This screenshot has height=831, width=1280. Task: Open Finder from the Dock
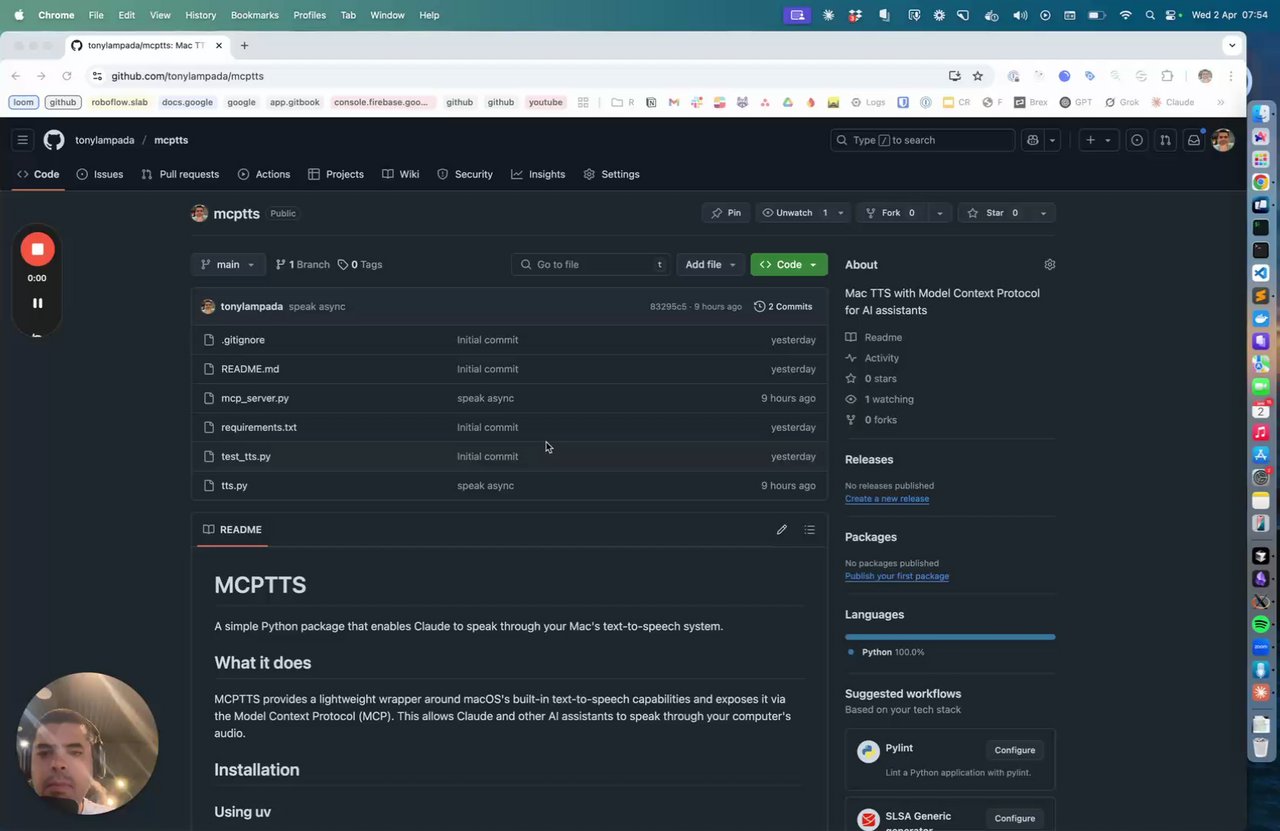[x=1261, y=114]
